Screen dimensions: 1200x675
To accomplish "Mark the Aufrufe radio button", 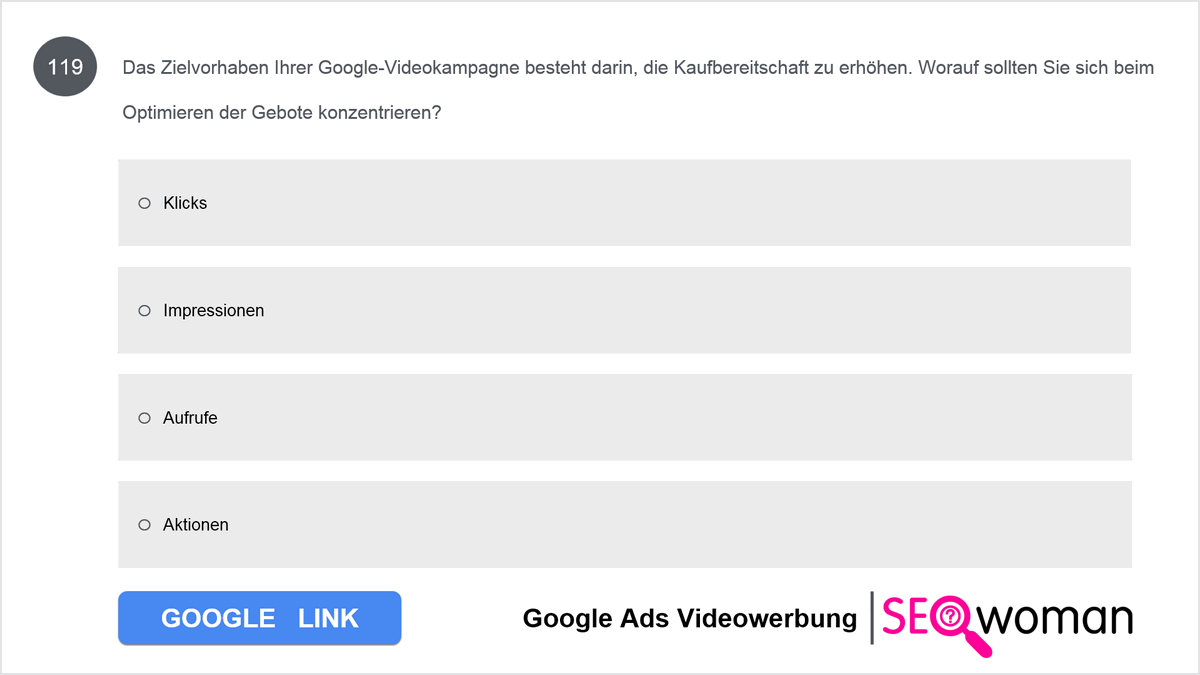I will pos(144,418).
